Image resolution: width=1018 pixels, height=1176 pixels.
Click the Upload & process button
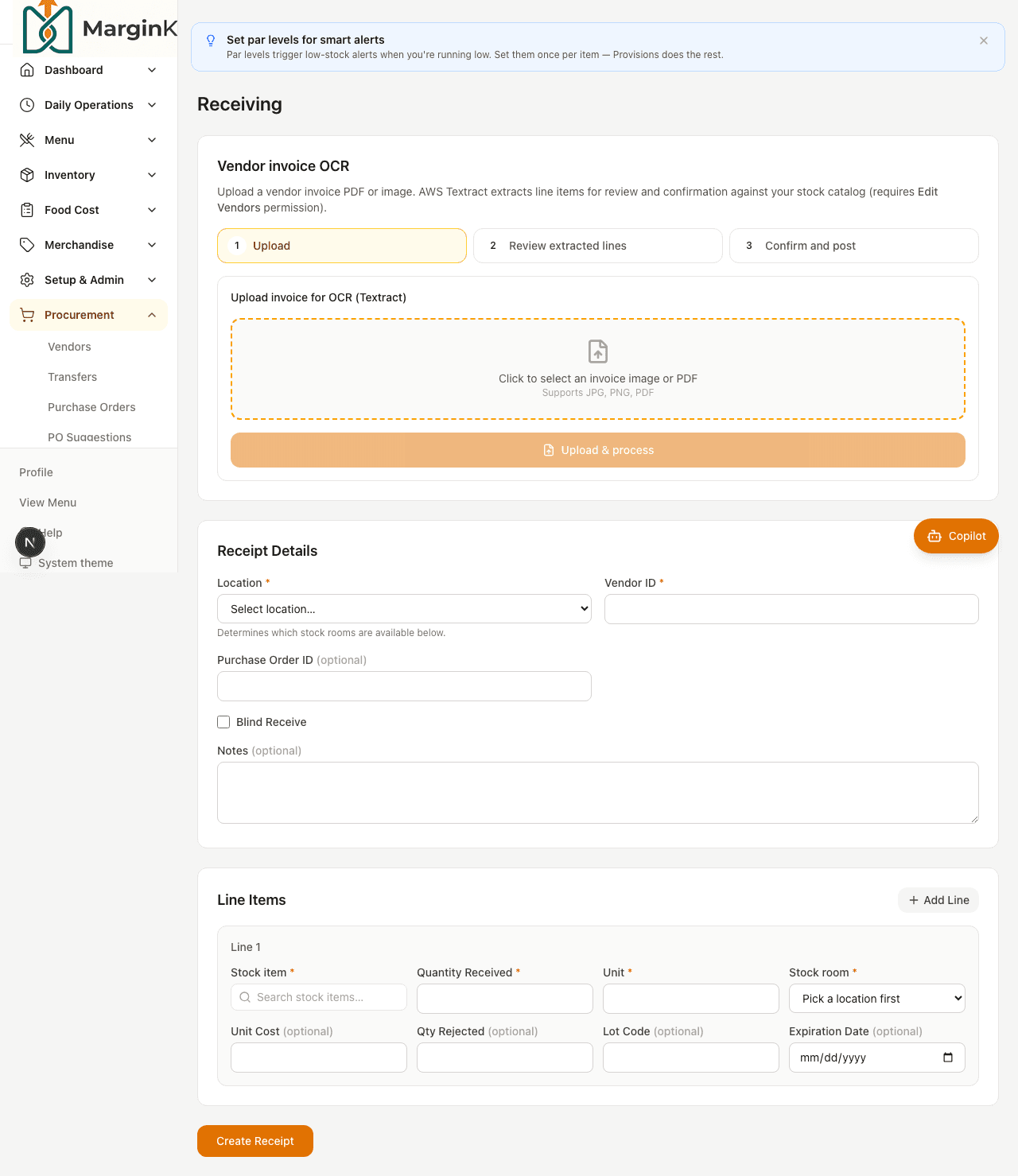tap(598, 450)
